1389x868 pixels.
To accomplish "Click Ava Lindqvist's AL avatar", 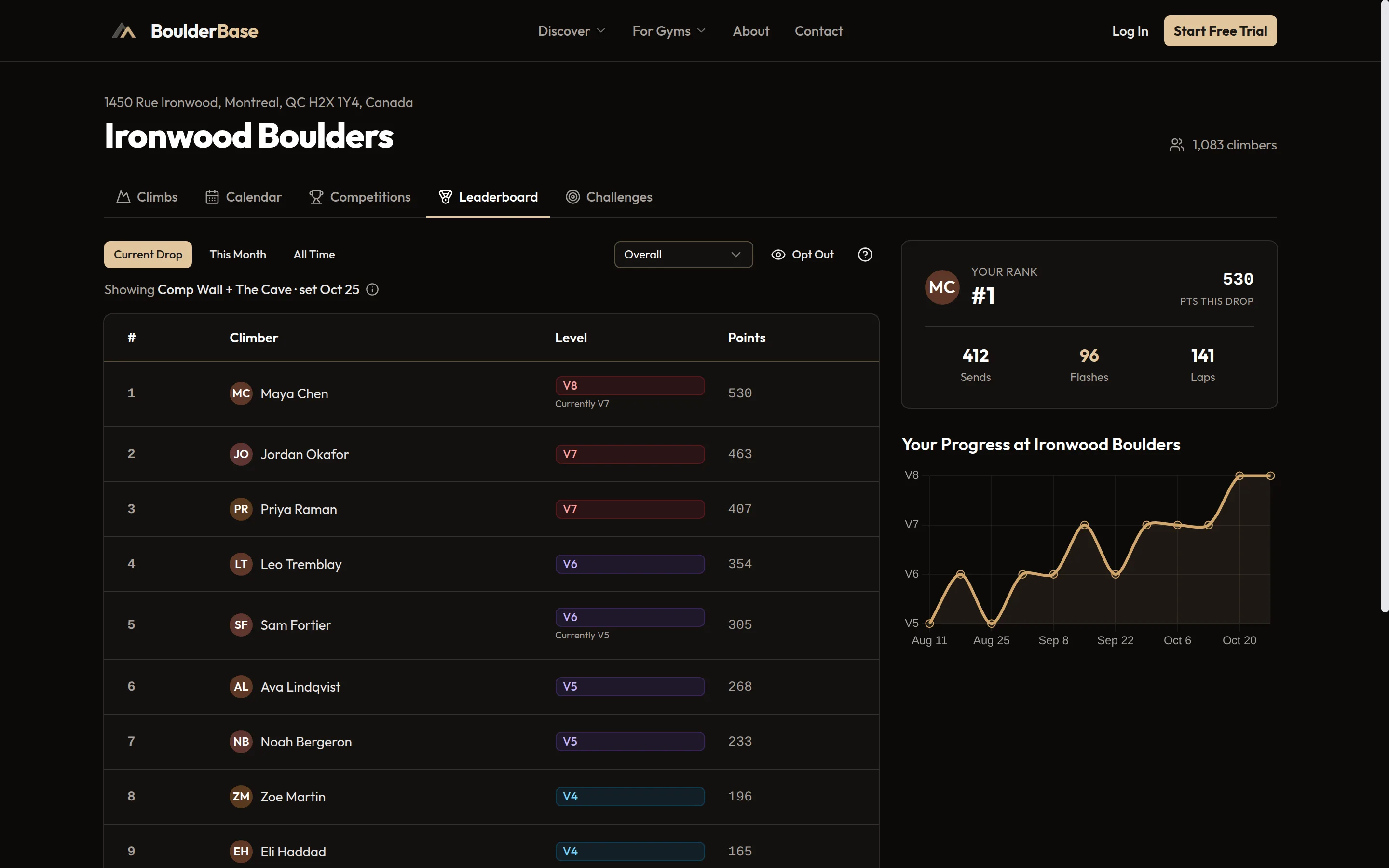I will 241,687.
